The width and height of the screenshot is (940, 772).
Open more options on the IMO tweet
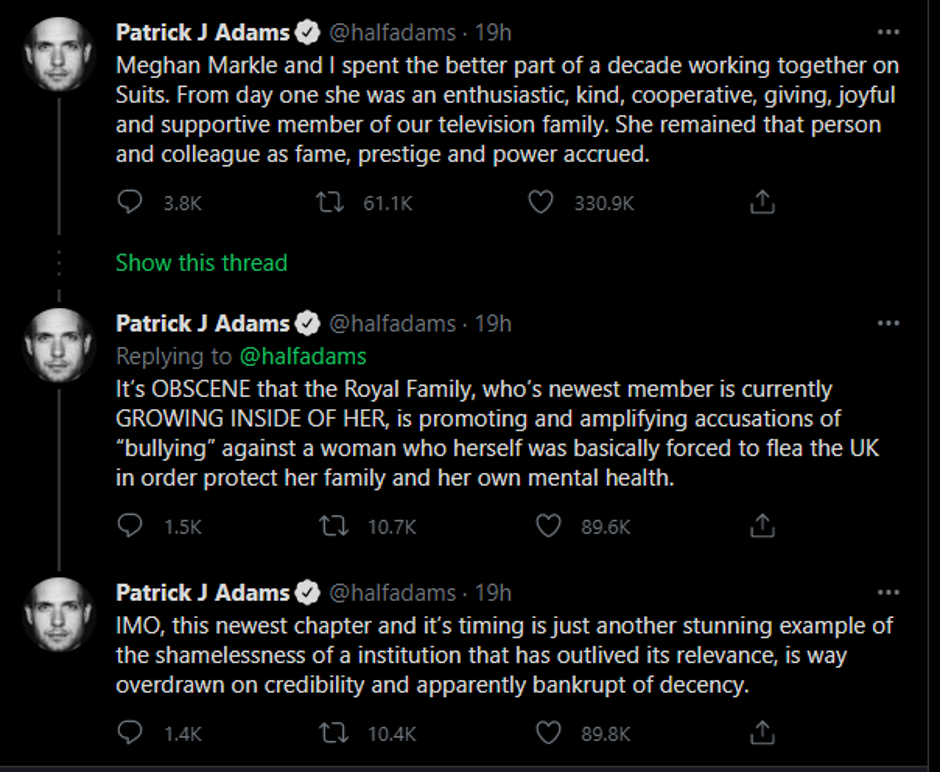[x=888, y=593]
